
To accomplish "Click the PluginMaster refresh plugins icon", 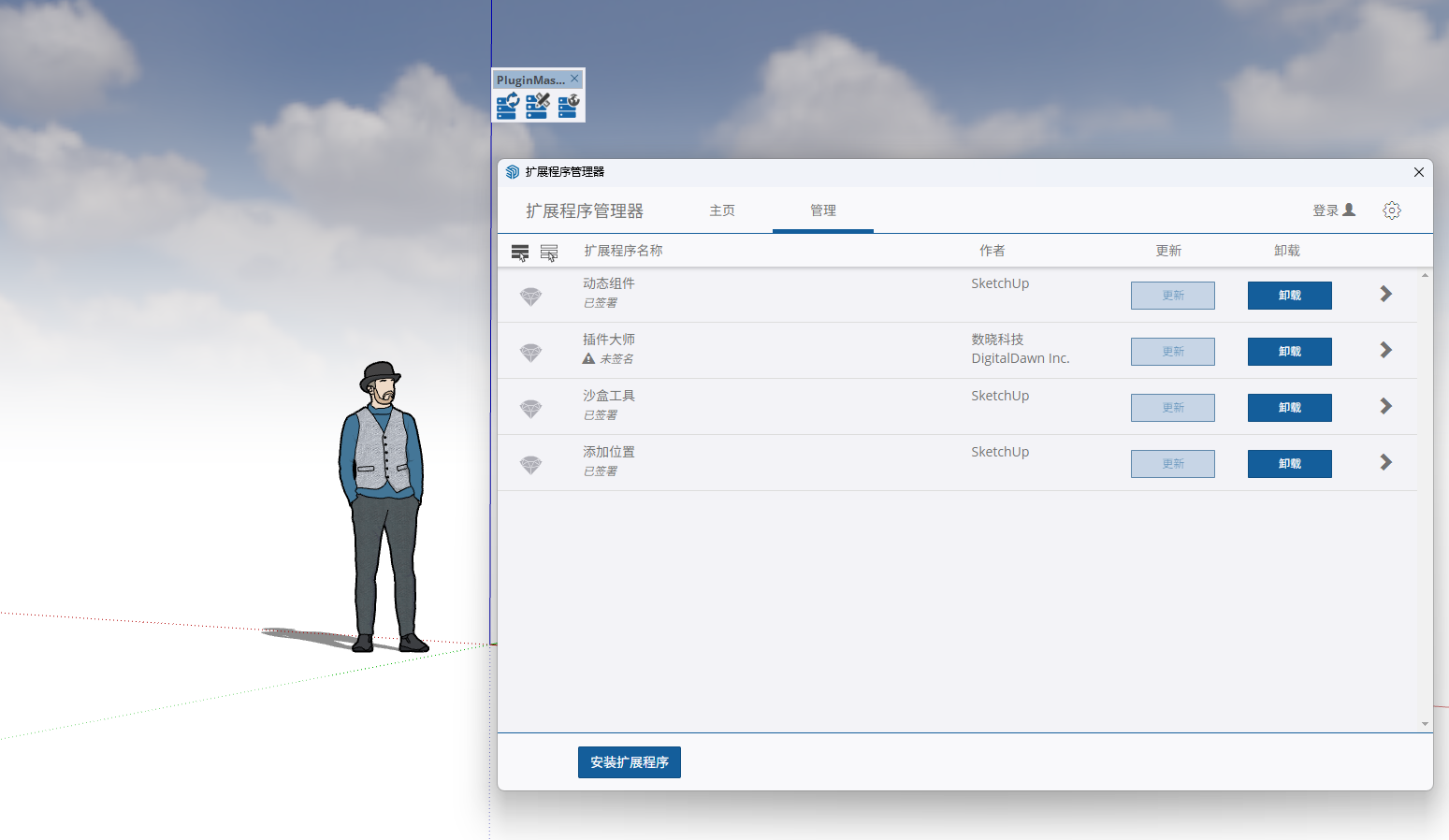I will (507, 106).
